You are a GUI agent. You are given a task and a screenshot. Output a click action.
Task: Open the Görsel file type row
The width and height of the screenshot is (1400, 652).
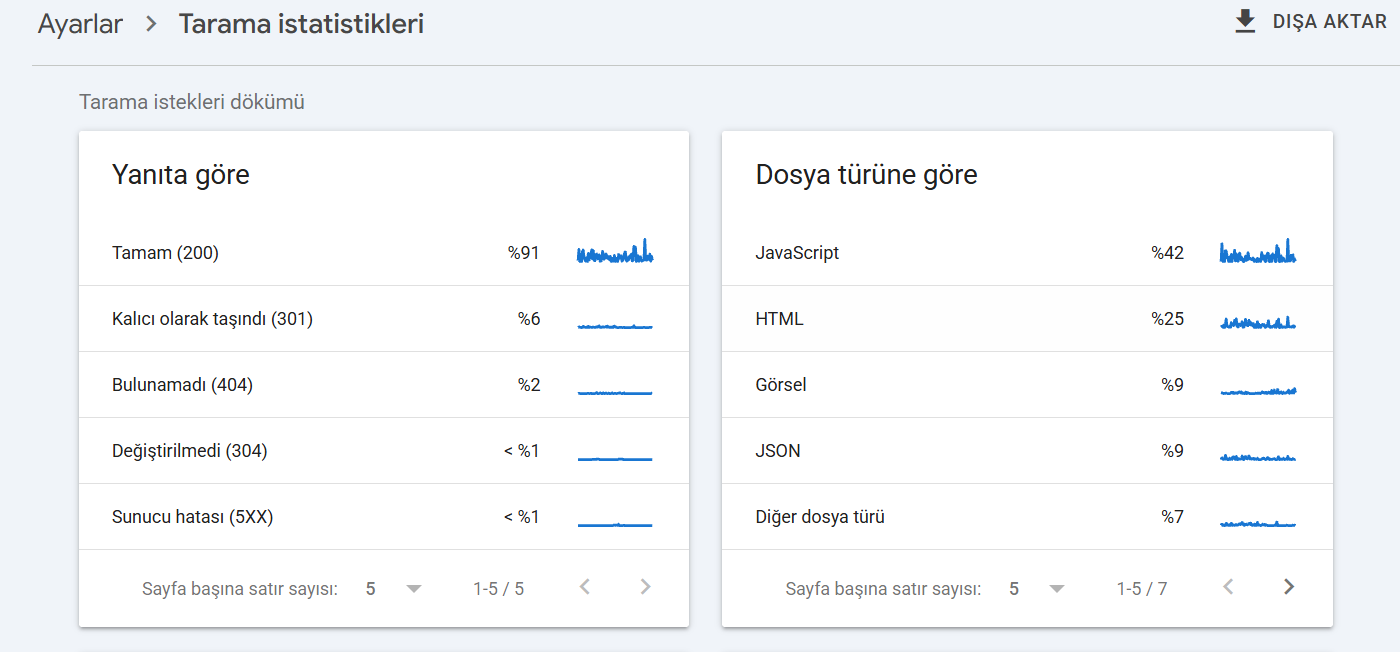click(1027, 385)
